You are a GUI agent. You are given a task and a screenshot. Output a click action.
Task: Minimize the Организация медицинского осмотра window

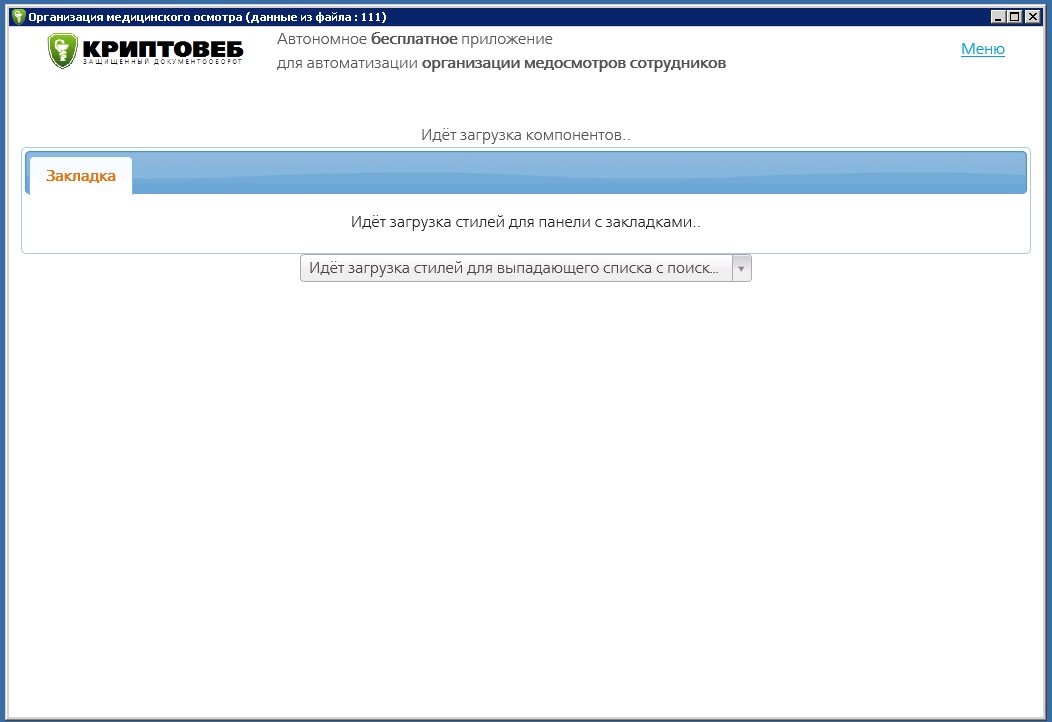click(998, 17)
